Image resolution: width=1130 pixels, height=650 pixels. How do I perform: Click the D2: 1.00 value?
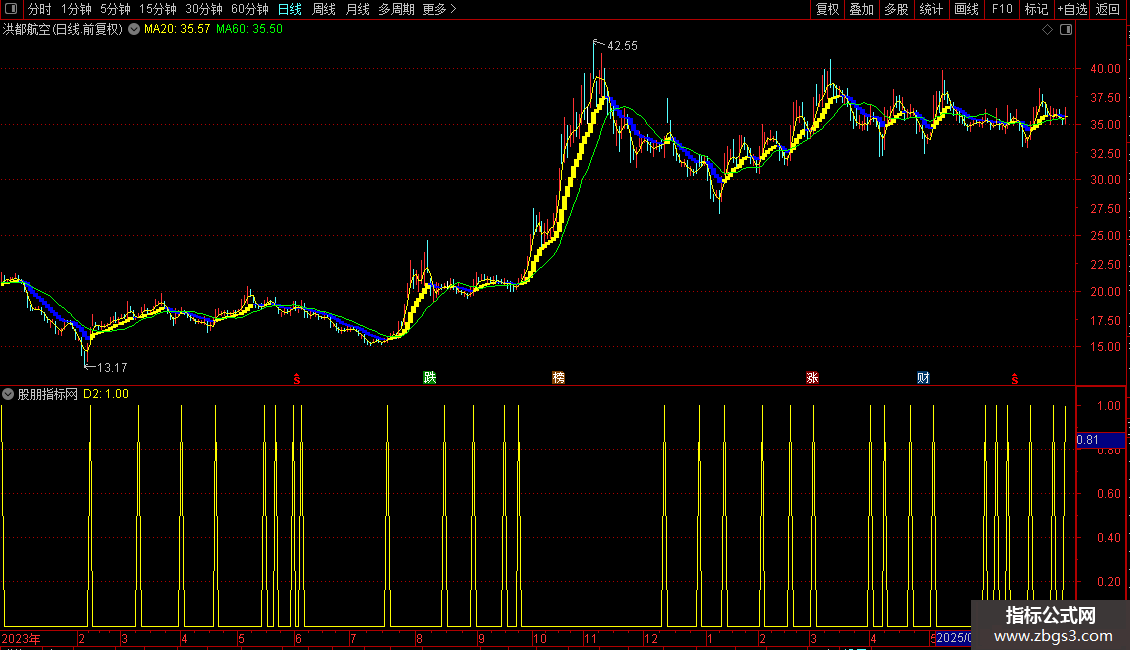coord(106,394)
